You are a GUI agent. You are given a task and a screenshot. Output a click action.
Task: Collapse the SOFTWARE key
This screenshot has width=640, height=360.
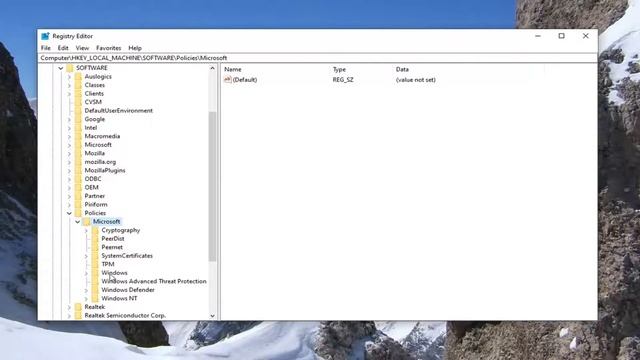(x=61, y=68)
